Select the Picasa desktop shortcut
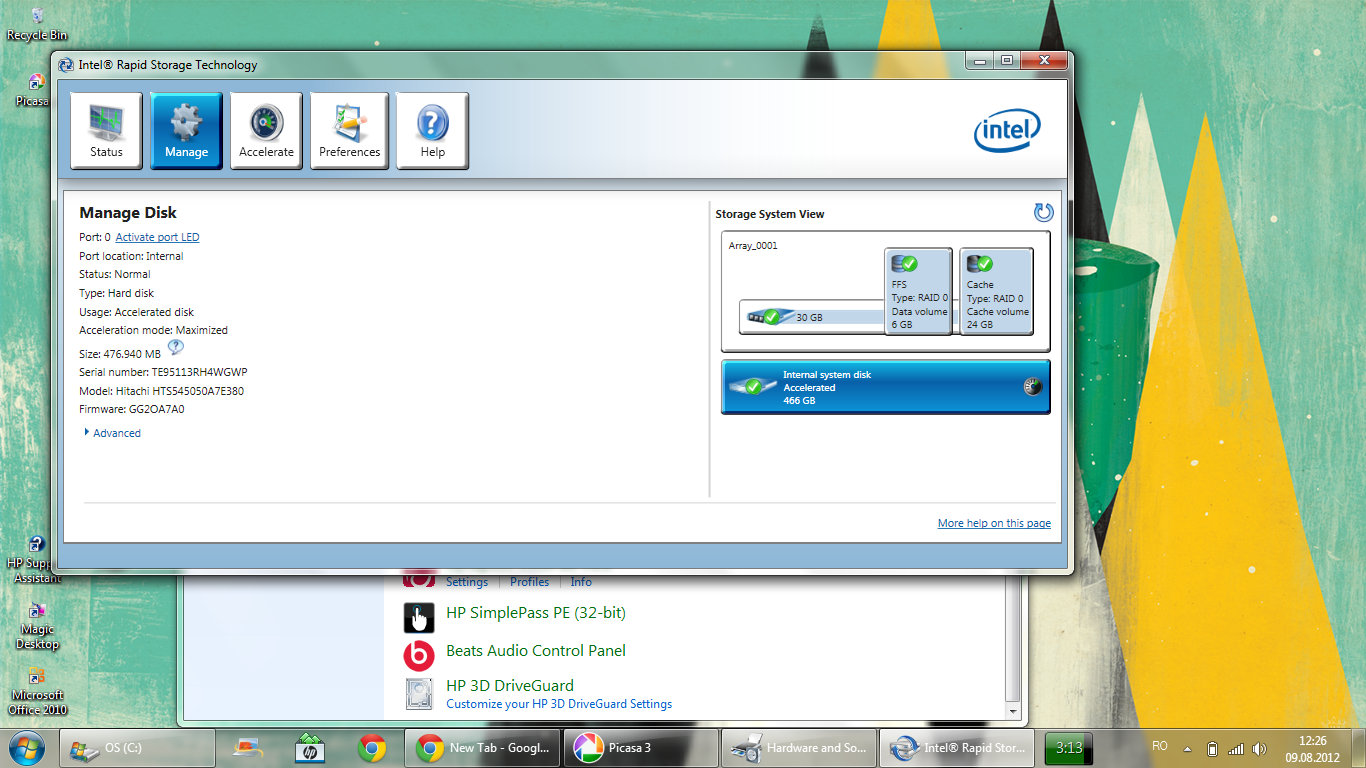 (x=35, y=90)
